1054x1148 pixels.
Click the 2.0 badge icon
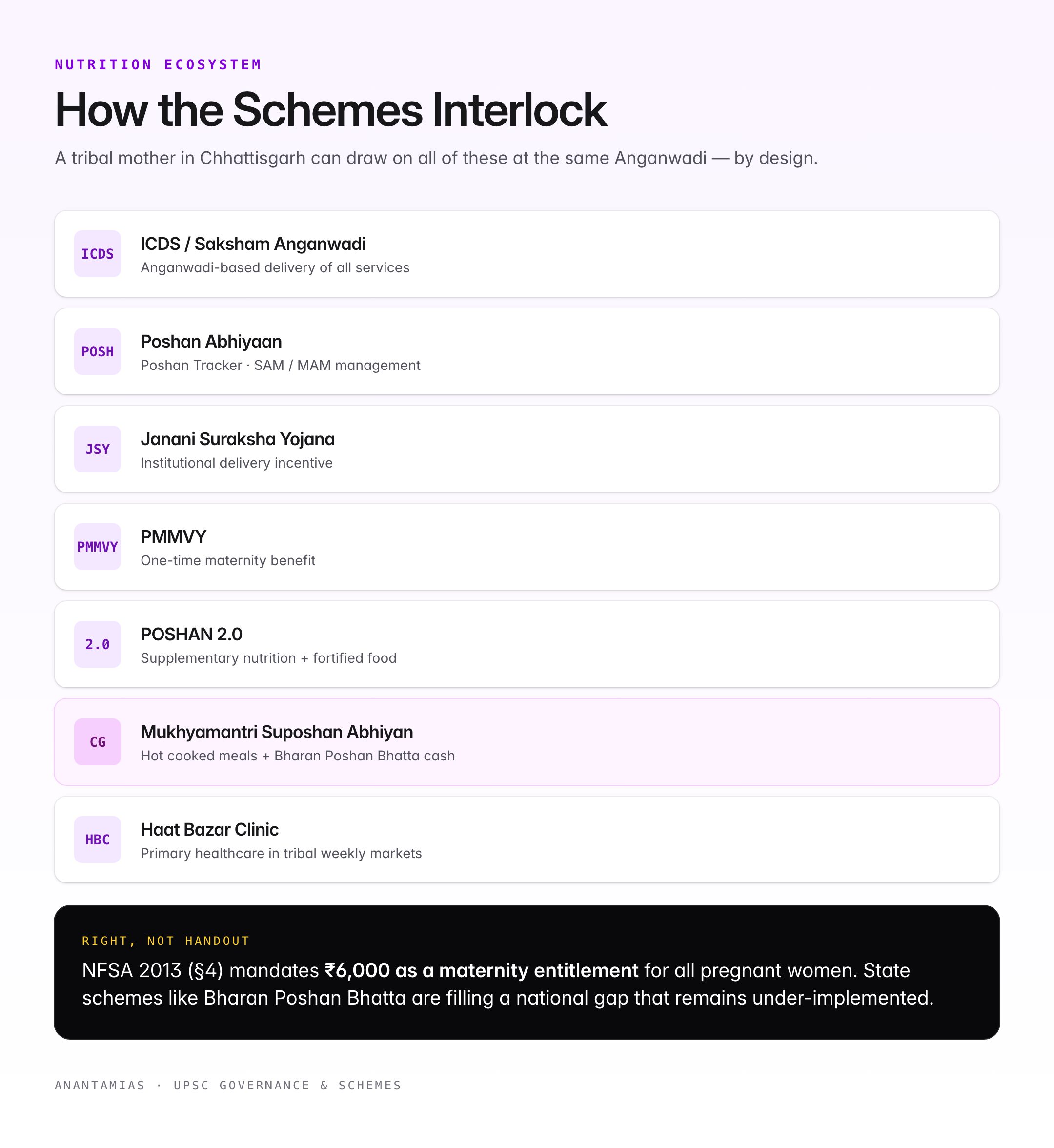click(98, 644)
